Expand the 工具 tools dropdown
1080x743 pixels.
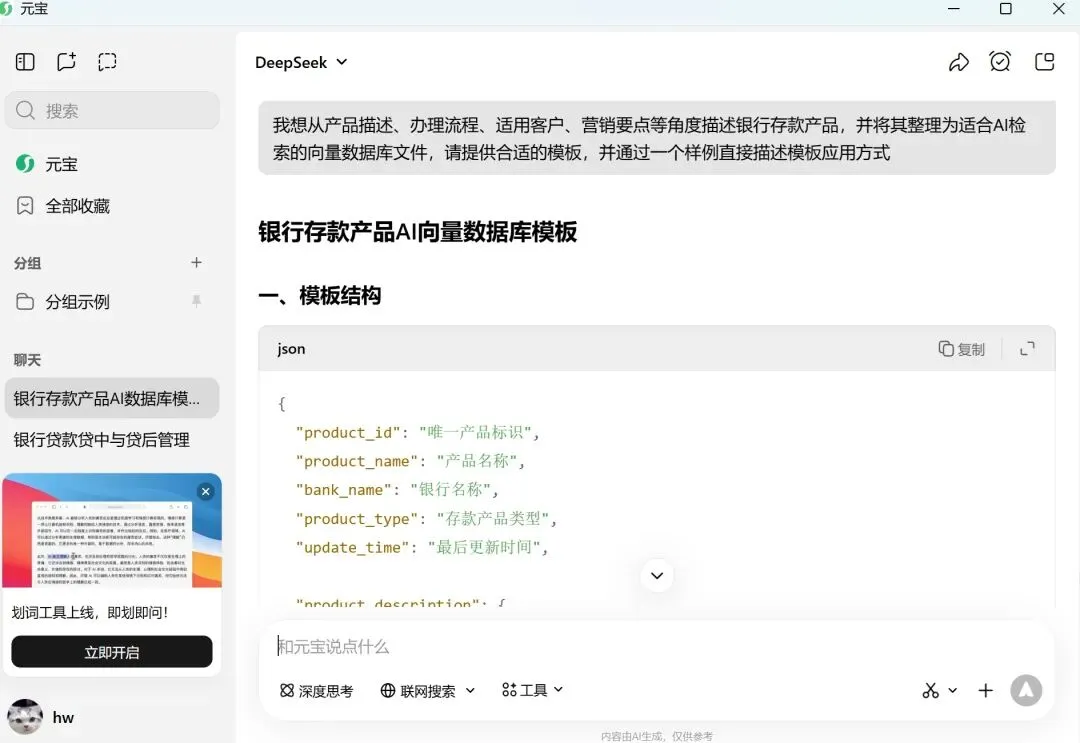(x=532, y=690)
